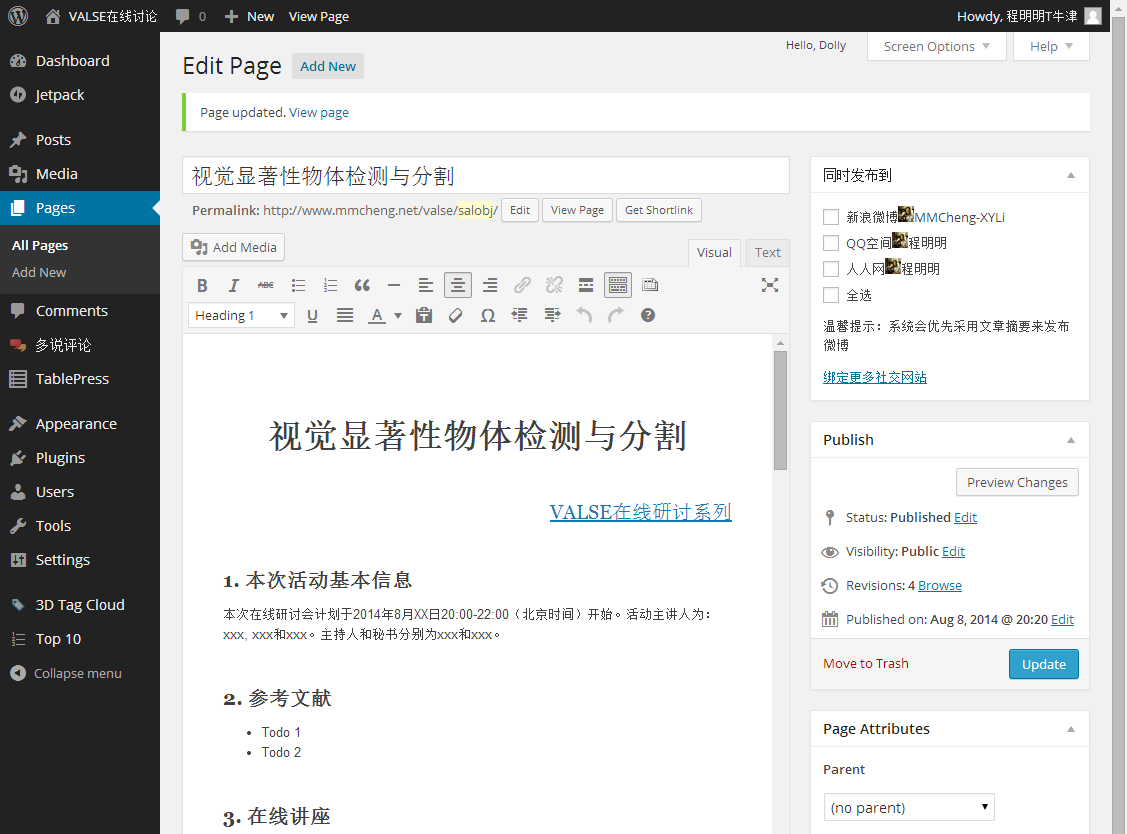
Task: Open the editor keyboard shortcuts help
Action: coord(648,315)
